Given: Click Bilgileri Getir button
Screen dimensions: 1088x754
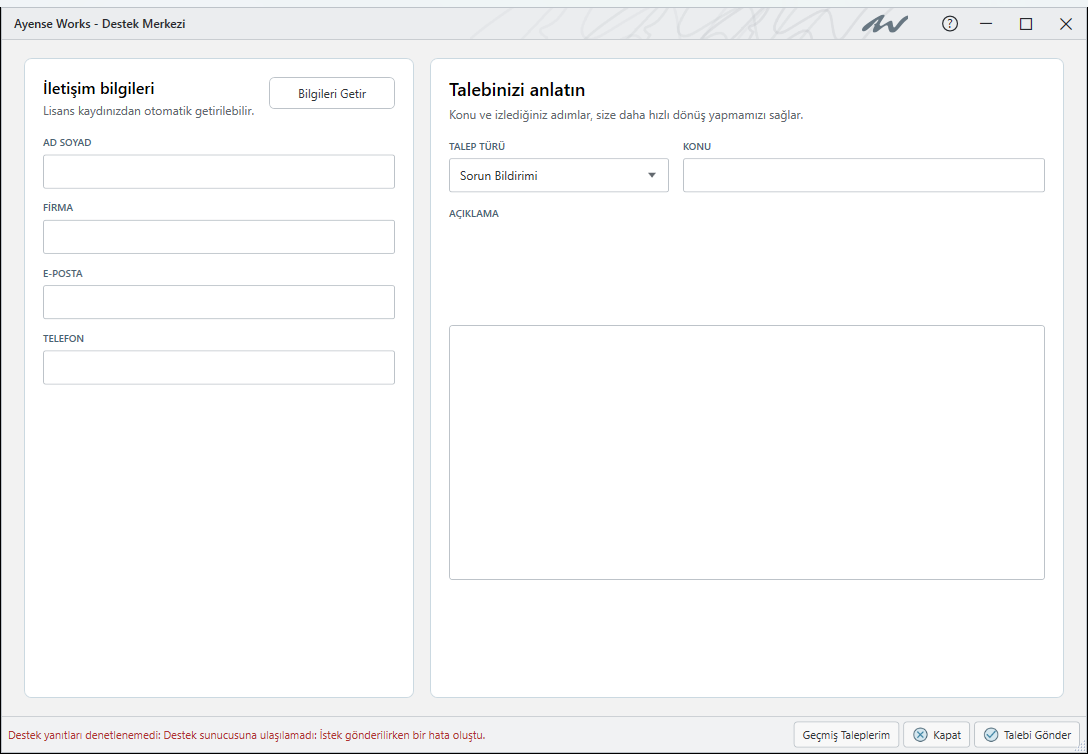Looking at the screenshot, I should pos(332,94).
